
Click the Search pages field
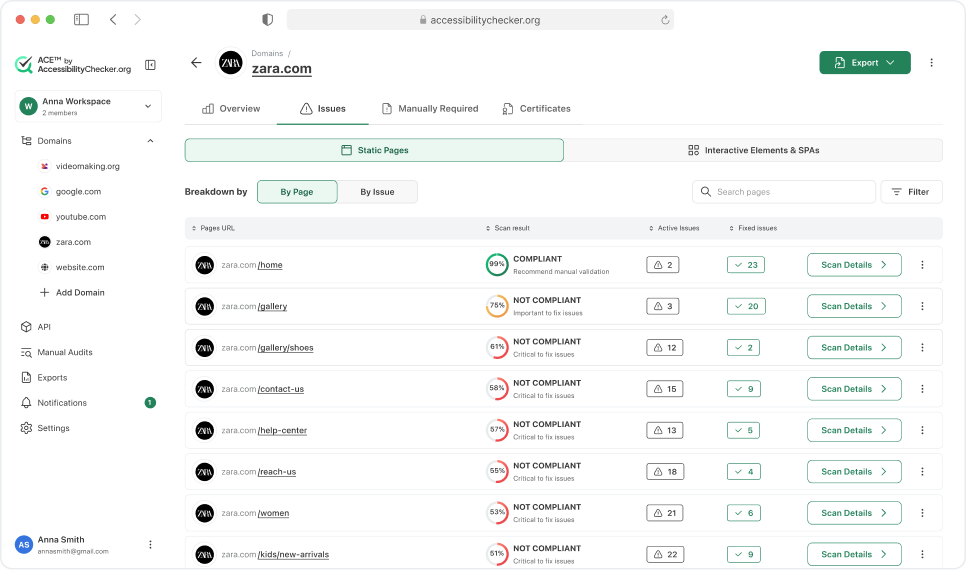(x=784, y=192)
